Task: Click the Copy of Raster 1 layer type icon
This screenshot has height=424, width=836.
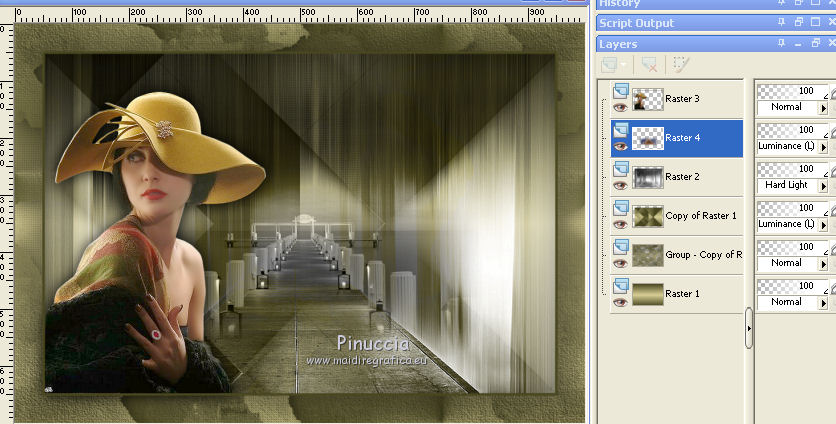Action: [x=621, y=207]
